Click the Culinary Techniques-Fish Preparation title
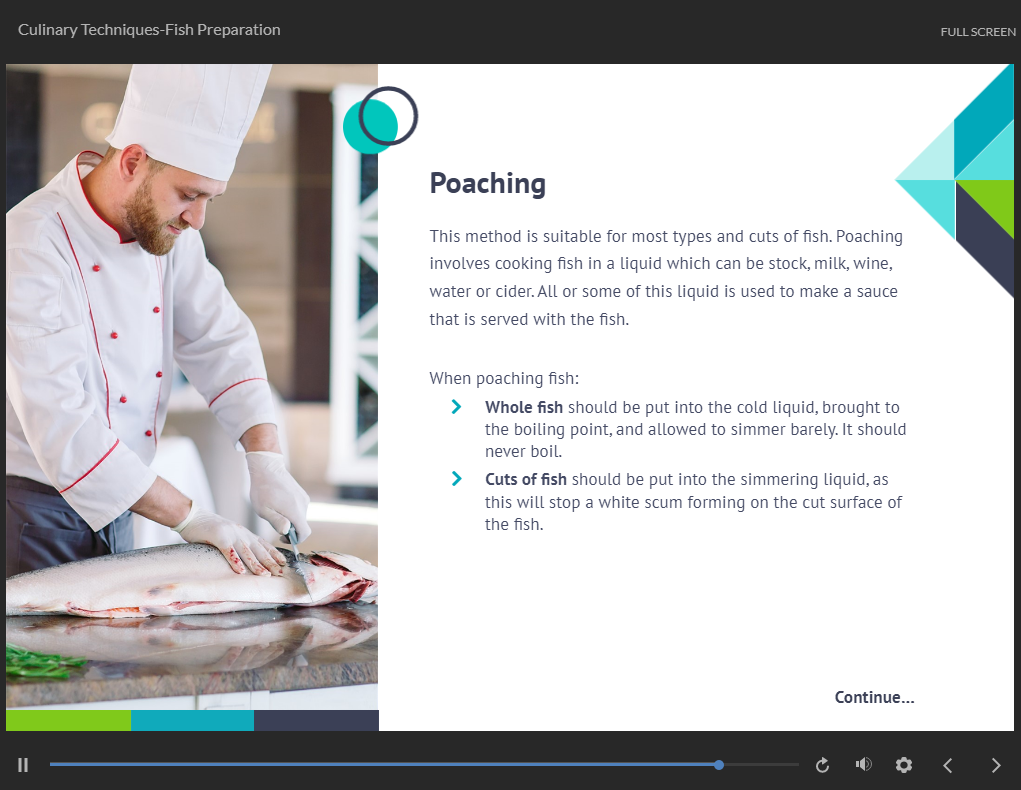Viewport: 1021px width, 790px height. 149,30
